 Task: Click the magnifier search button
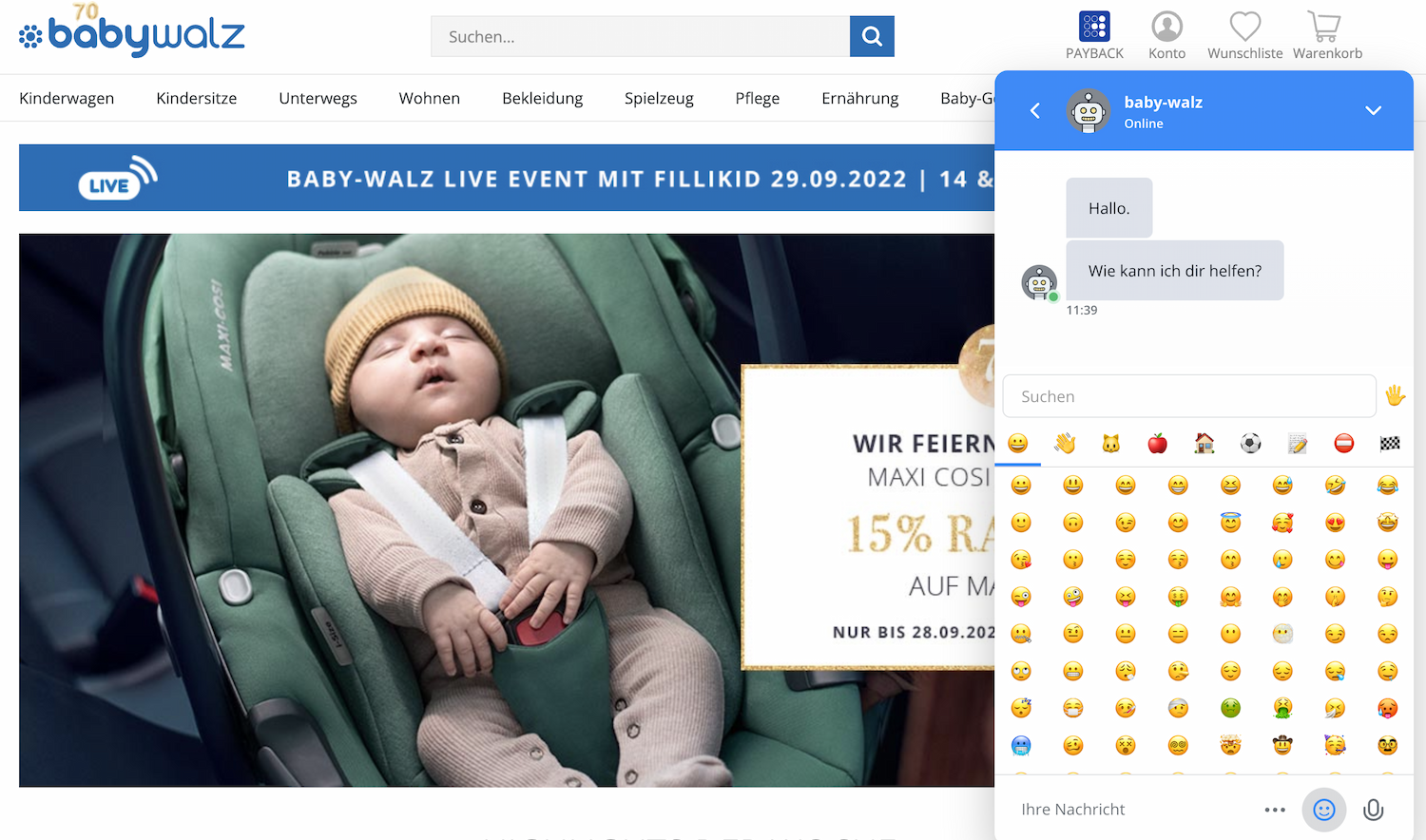click(x=872, y=36)
